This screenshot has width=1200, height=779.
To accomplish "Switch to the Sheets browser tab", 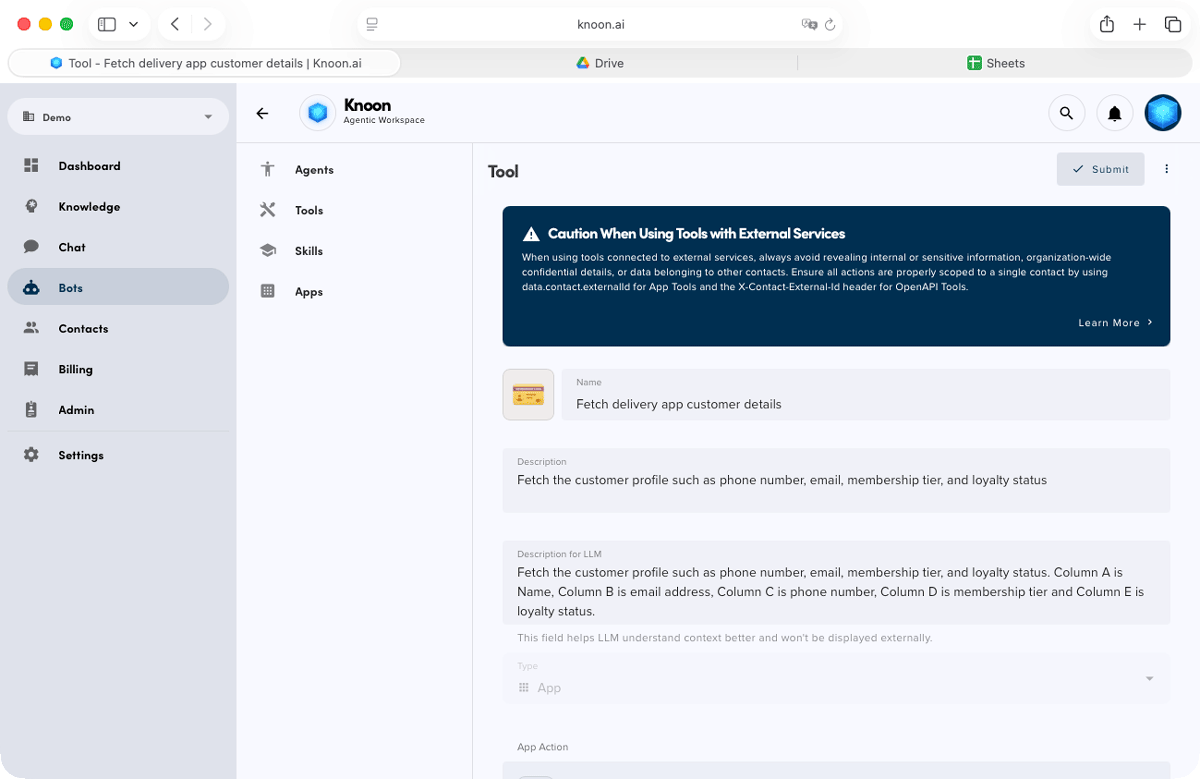I will point(995,63).
